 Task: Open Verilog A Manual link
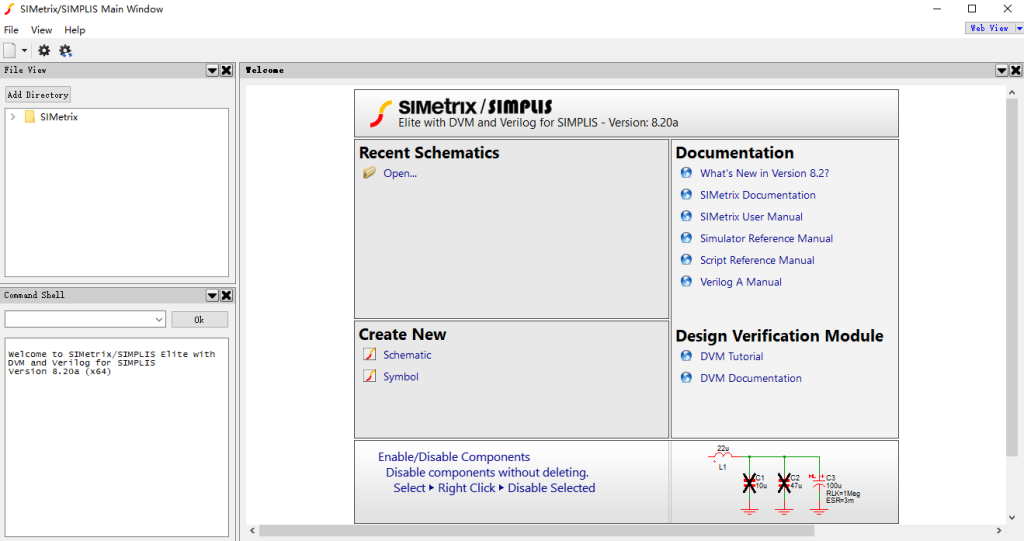tap(741, 282)
